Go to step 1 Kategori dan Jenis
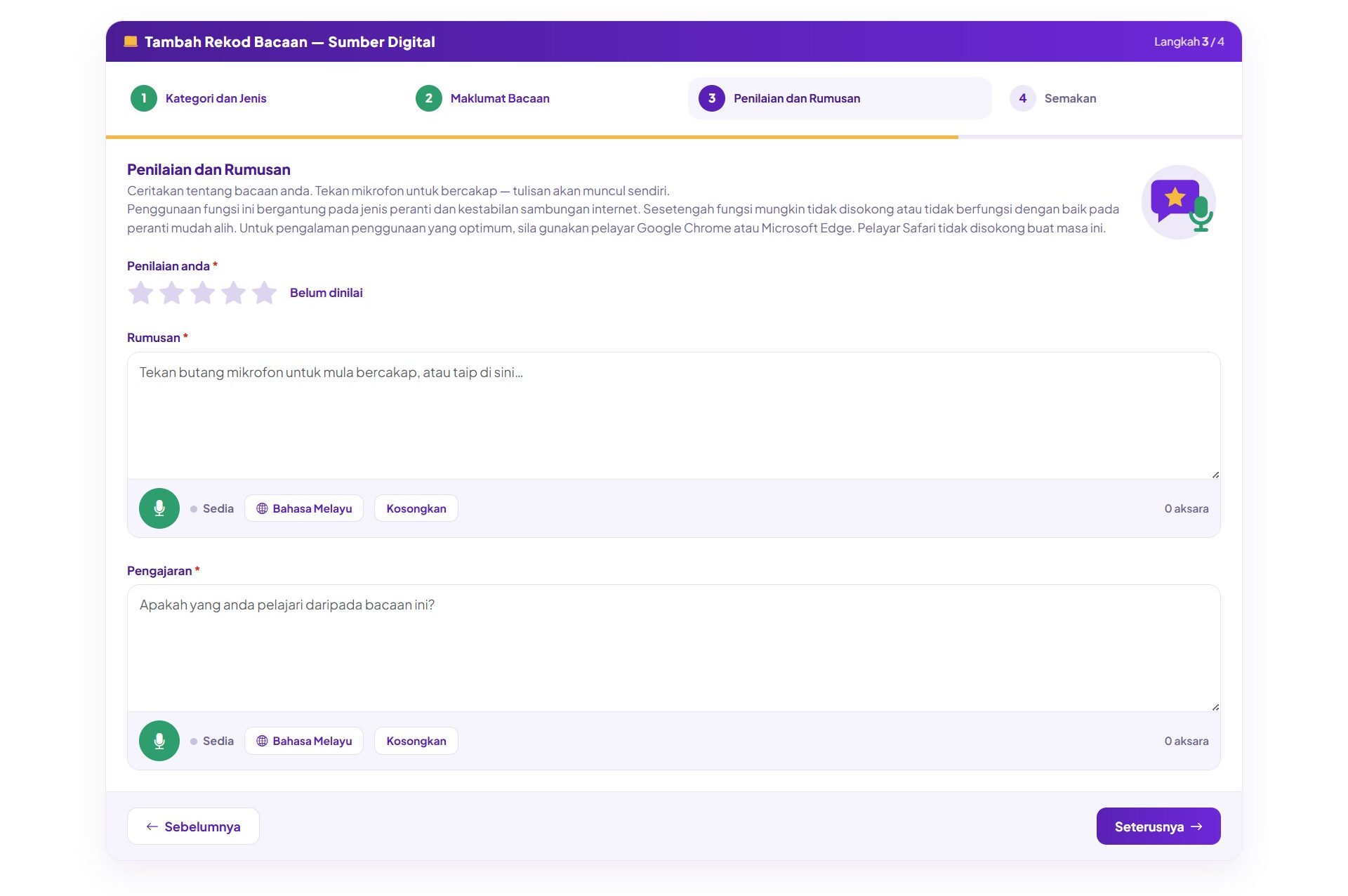This screenshot has height=896, width=1348. tap(199, 98)
